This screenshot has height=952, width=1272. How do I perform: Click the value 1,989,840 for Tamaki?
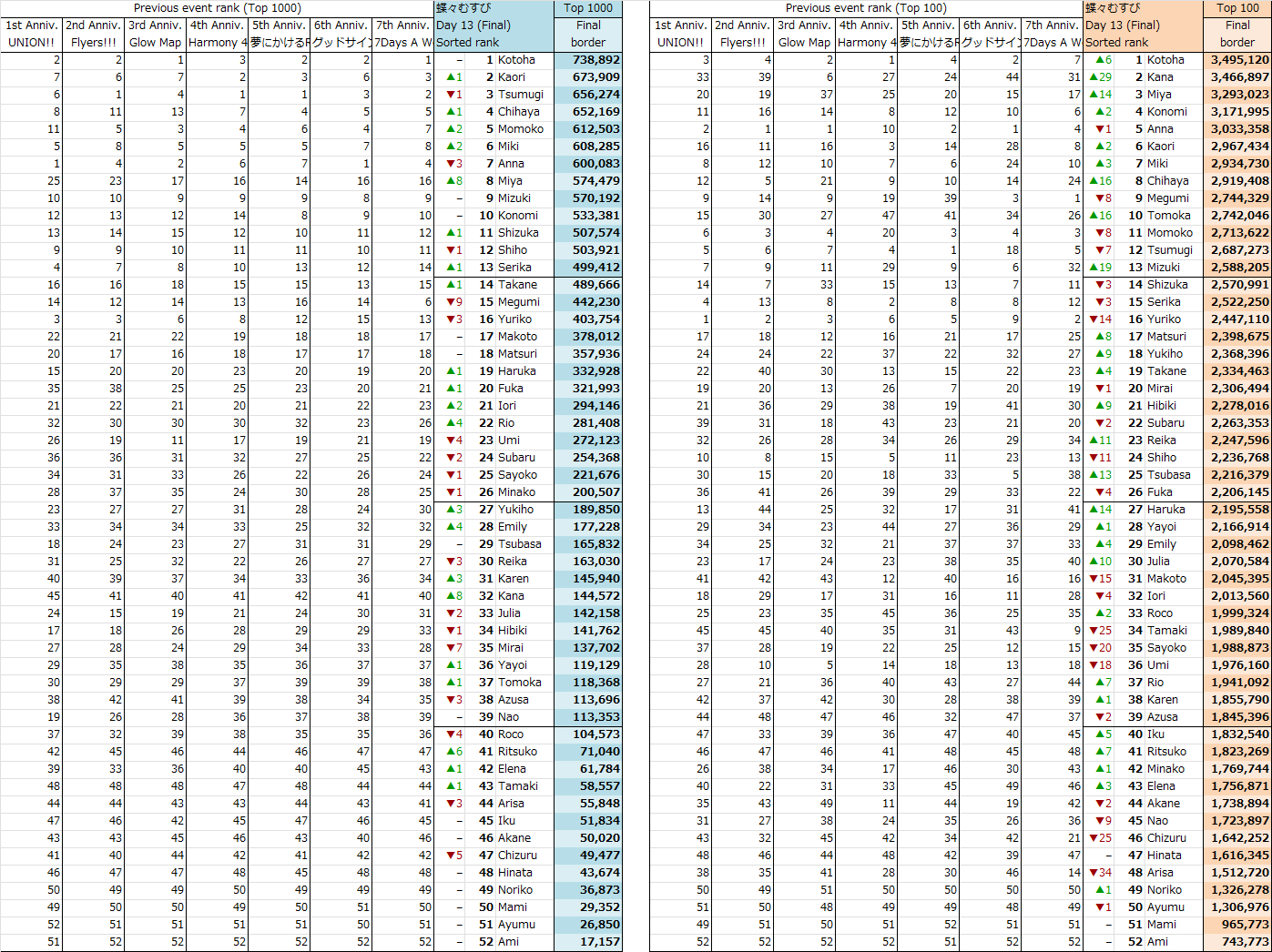1237,631
